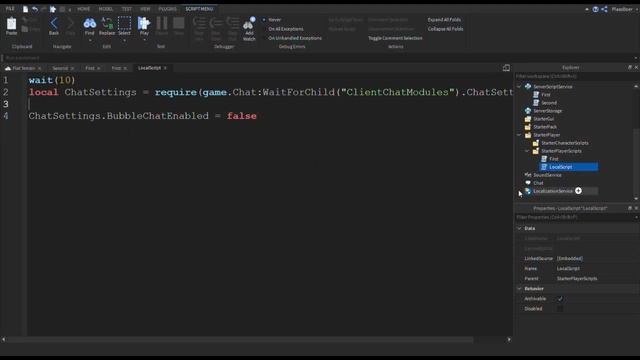This screenshot has height=360, width=640.
Task: Click the Chat service icon in Explorer
Action: 528,183
